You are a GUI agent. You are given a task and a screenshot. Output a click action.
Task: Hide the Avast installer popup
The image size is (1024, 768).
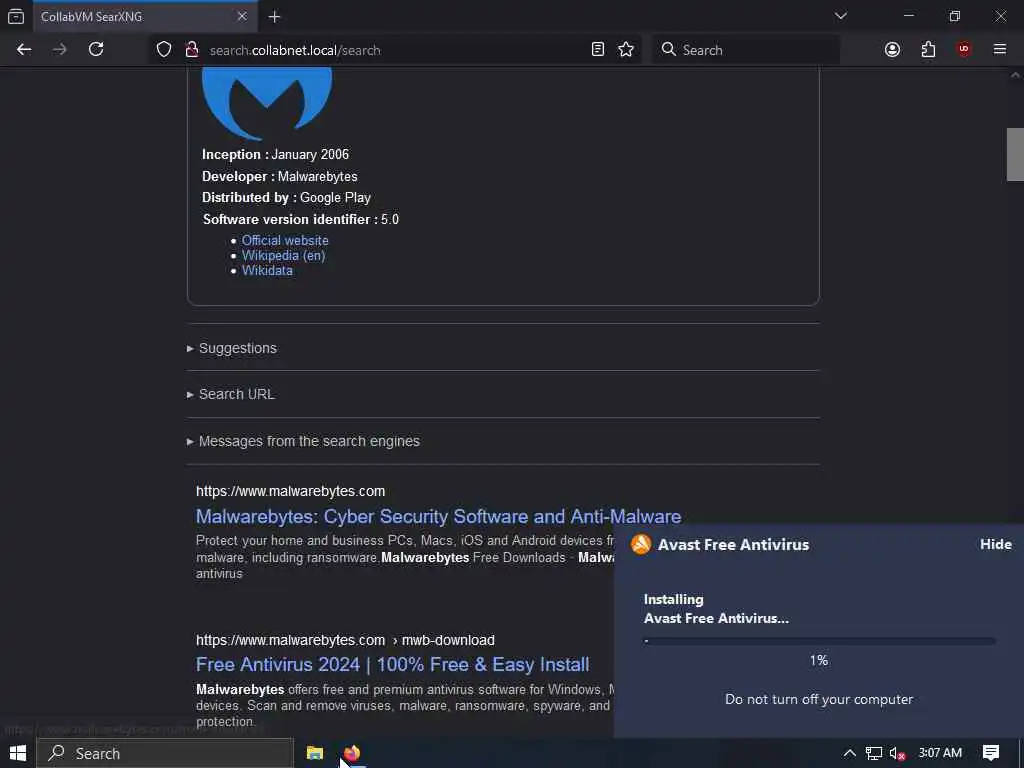pyautogui.click(x=995, y=544)
